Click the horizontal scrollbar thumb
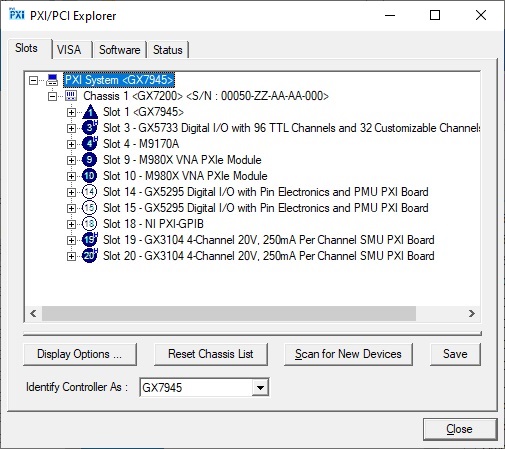 coord(229,313)
